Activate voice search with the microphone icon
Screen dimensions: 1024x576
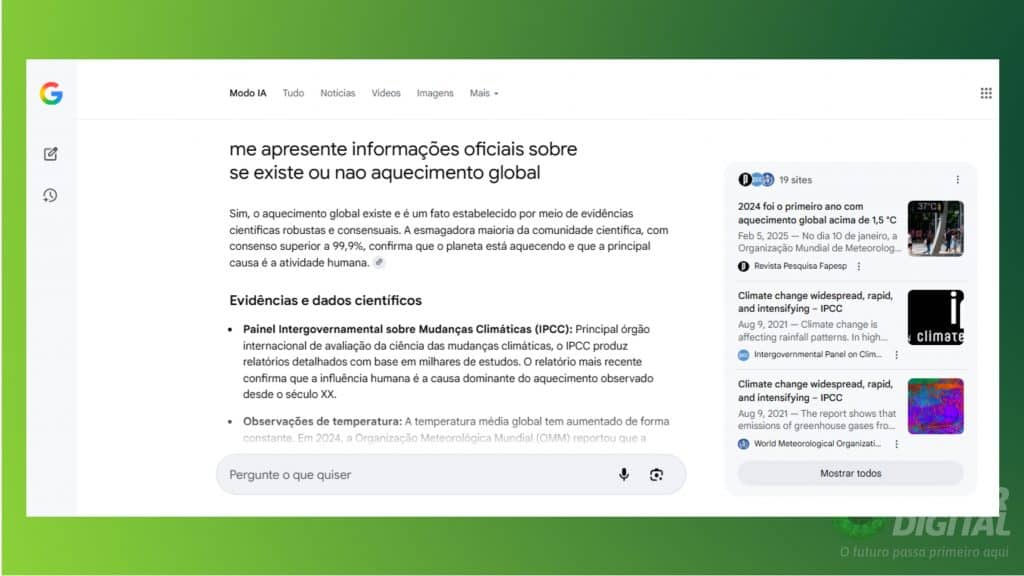click(623, 474)
